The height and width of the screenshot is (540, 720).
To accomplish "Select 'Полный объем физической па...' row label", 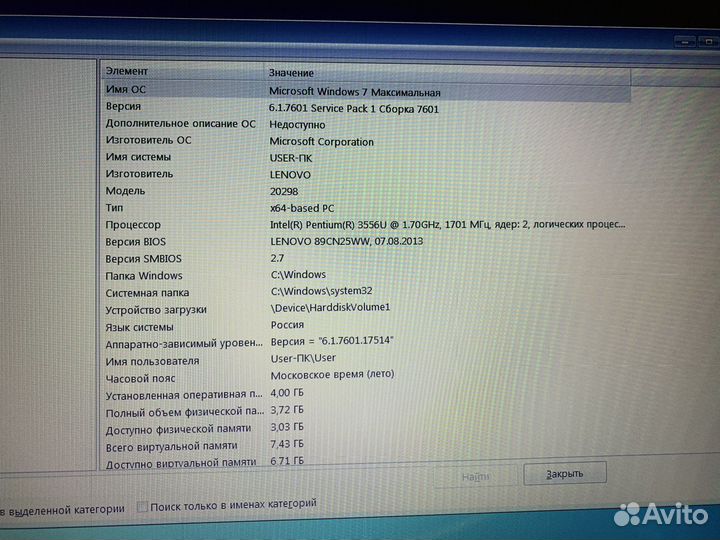I will tap(185, 412).
